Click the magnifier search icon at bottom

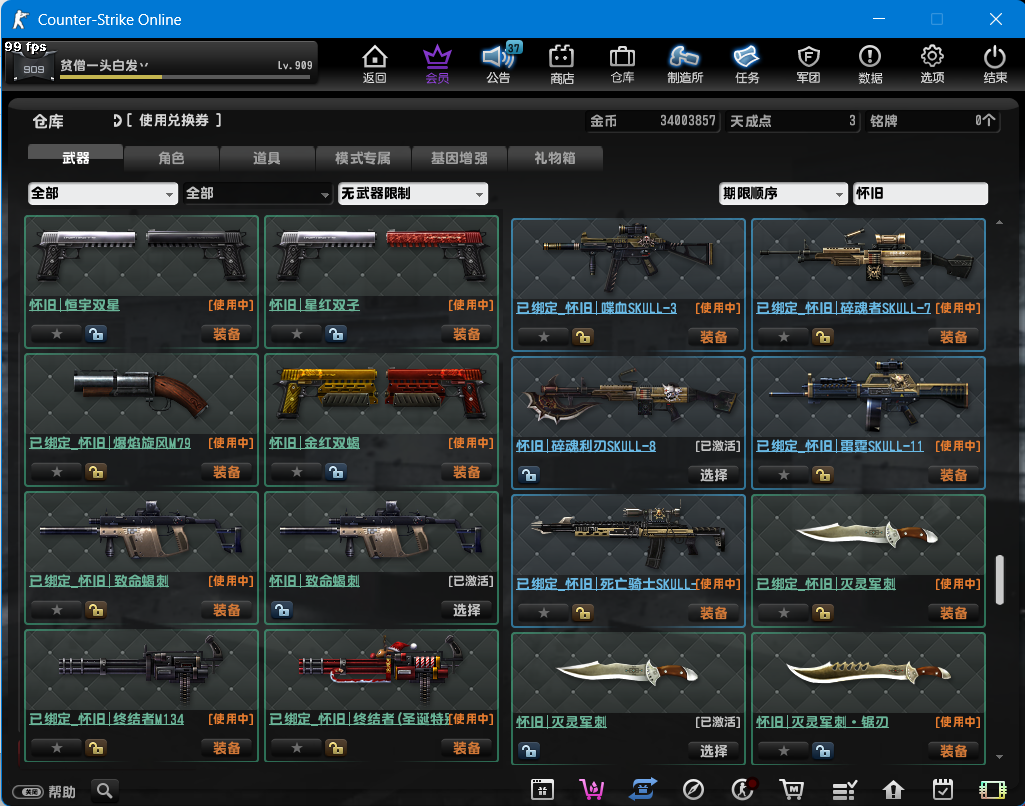pos(105,791)
